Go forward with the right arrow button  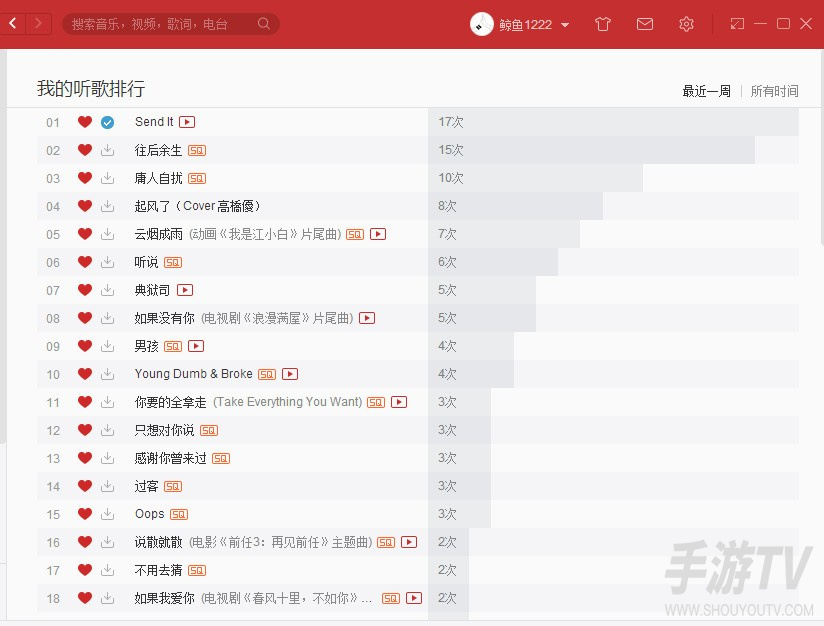tap(38, 24)
